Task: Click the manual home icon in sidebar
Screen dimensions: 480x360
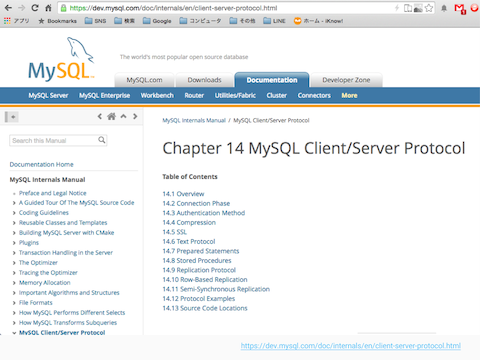Action: (x=111, y=116)
